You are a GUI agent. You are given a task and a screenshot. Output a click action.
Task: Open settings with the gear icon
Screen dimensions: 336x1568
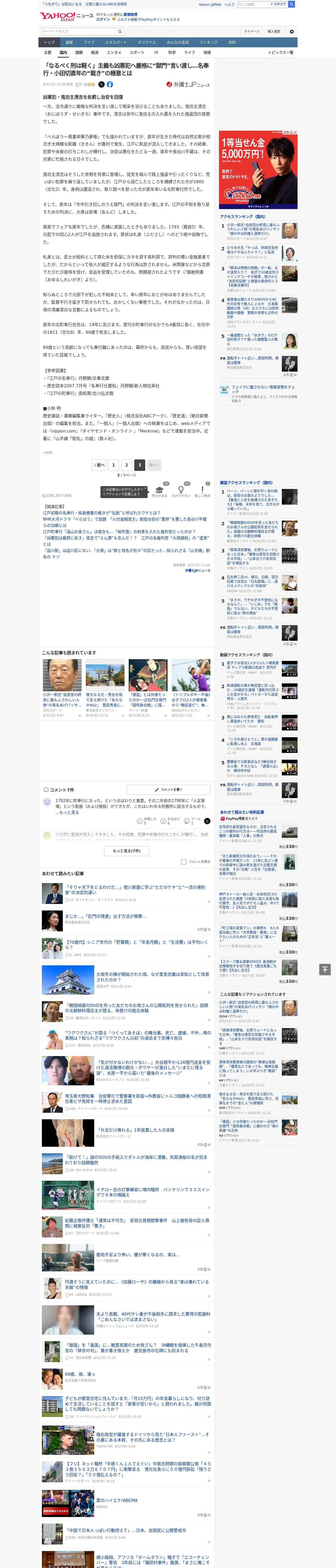[292, 32]
